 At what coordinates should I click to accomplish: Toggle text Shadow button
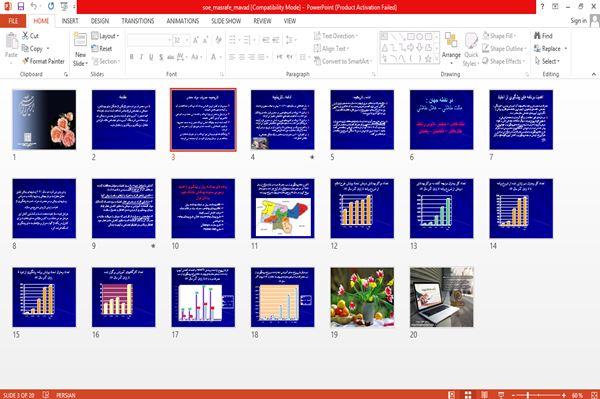pyautogui.click(x=161, y=57)
